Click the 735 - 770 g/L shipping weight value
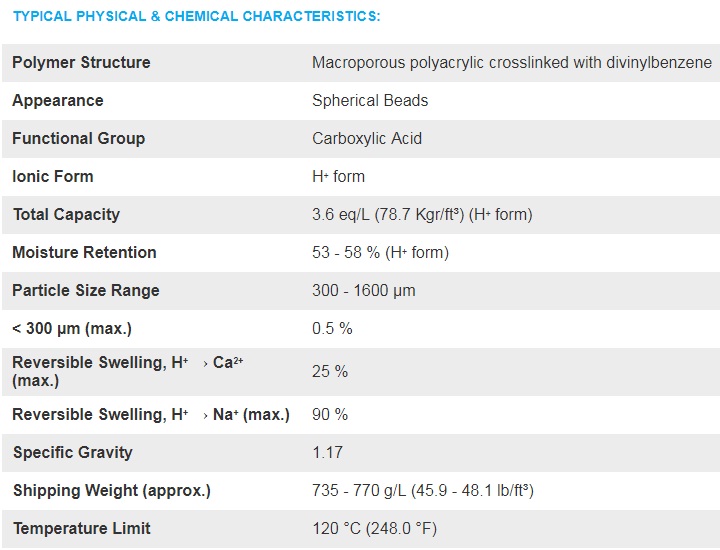The height and width of the screenshot is (550, 720). coord(423,491)
